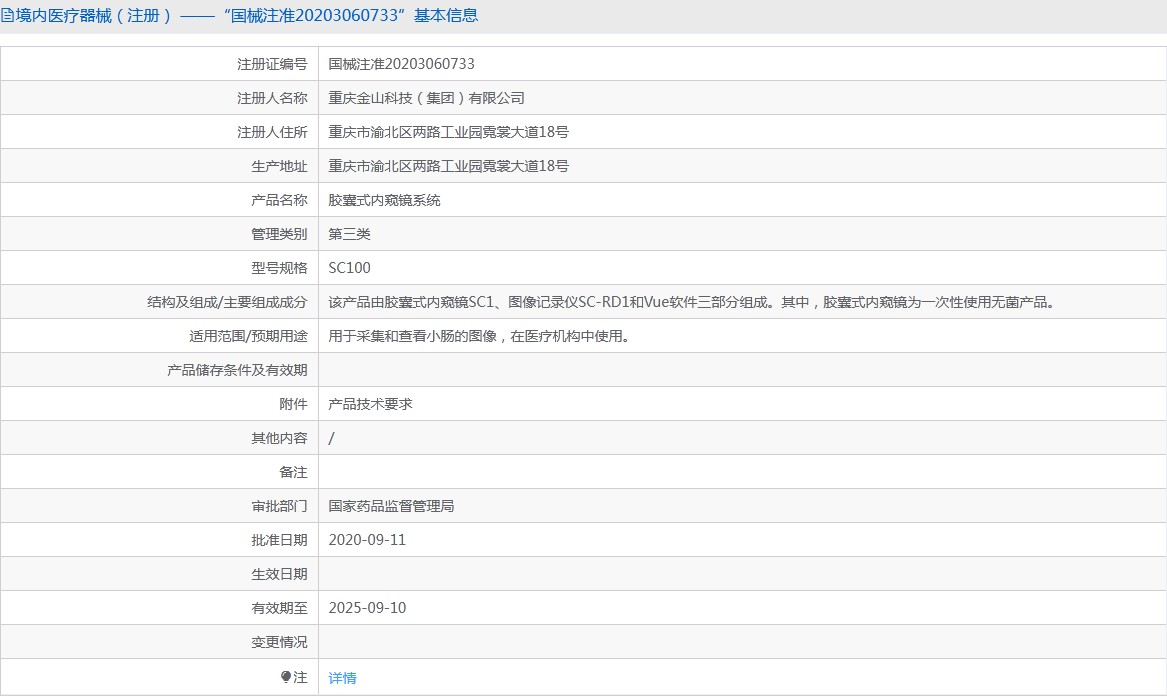Select management class 第三类
The width and height of the screenshot is (1167, 699).
349,234
